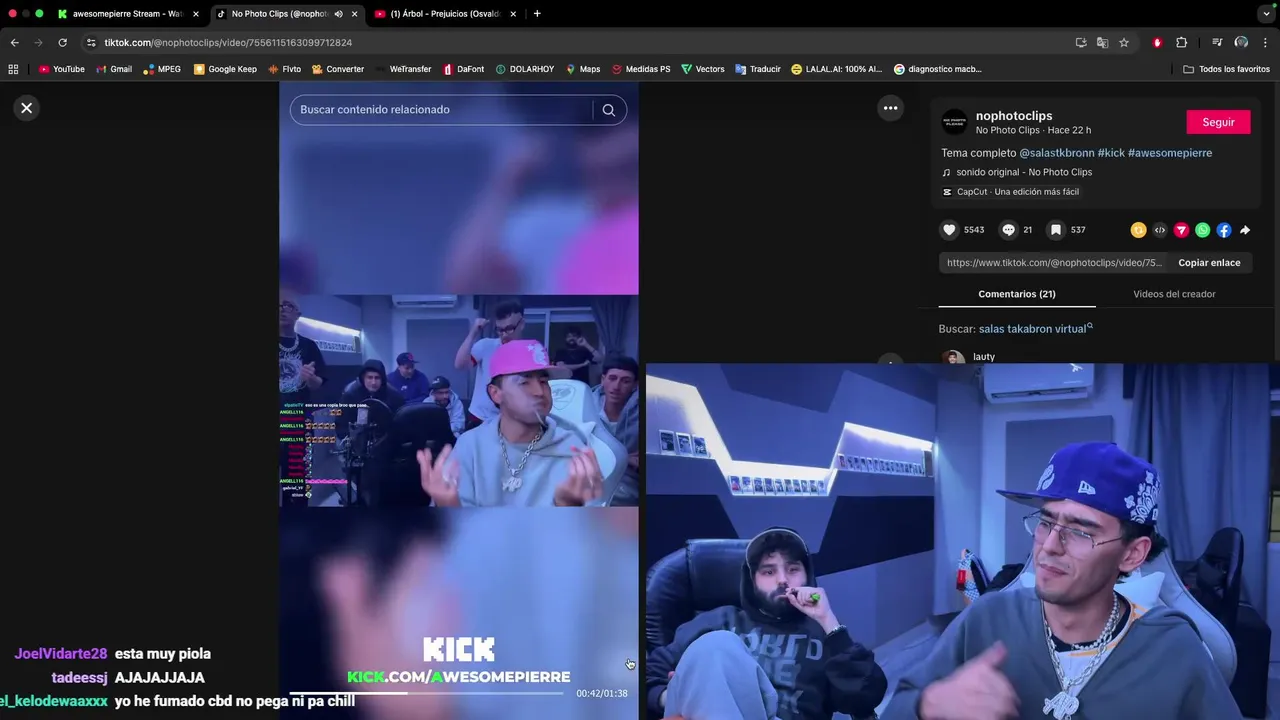Open the Google Keep bookmark

point(225,69)
